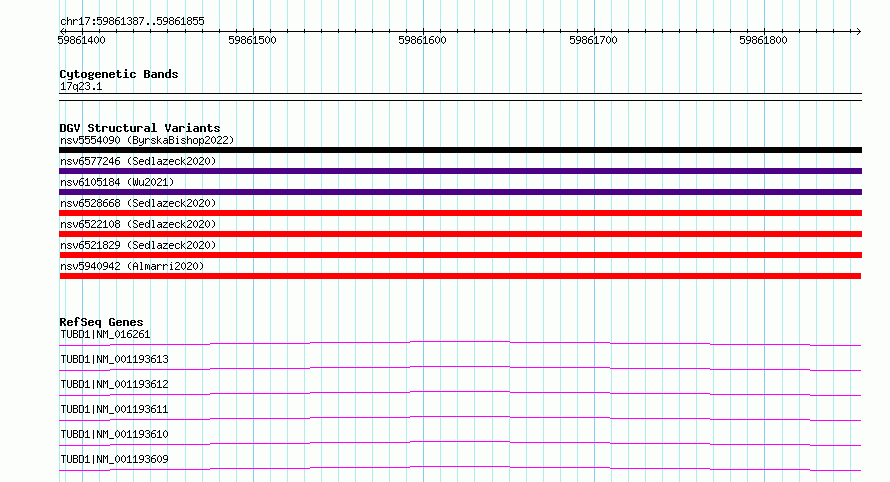Click the purple nsv6577246 variant bar

coord(460,171)
